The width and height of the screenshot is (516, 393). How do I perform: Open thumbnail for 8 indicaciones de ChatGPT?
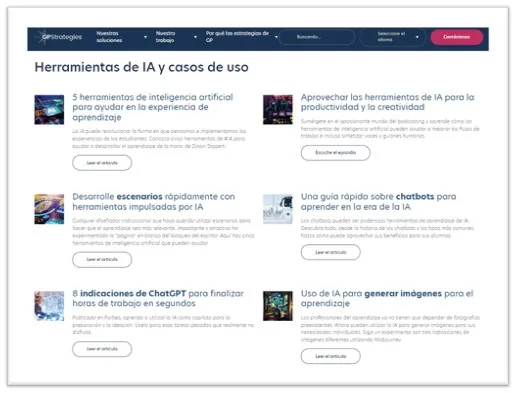[49, 306]
